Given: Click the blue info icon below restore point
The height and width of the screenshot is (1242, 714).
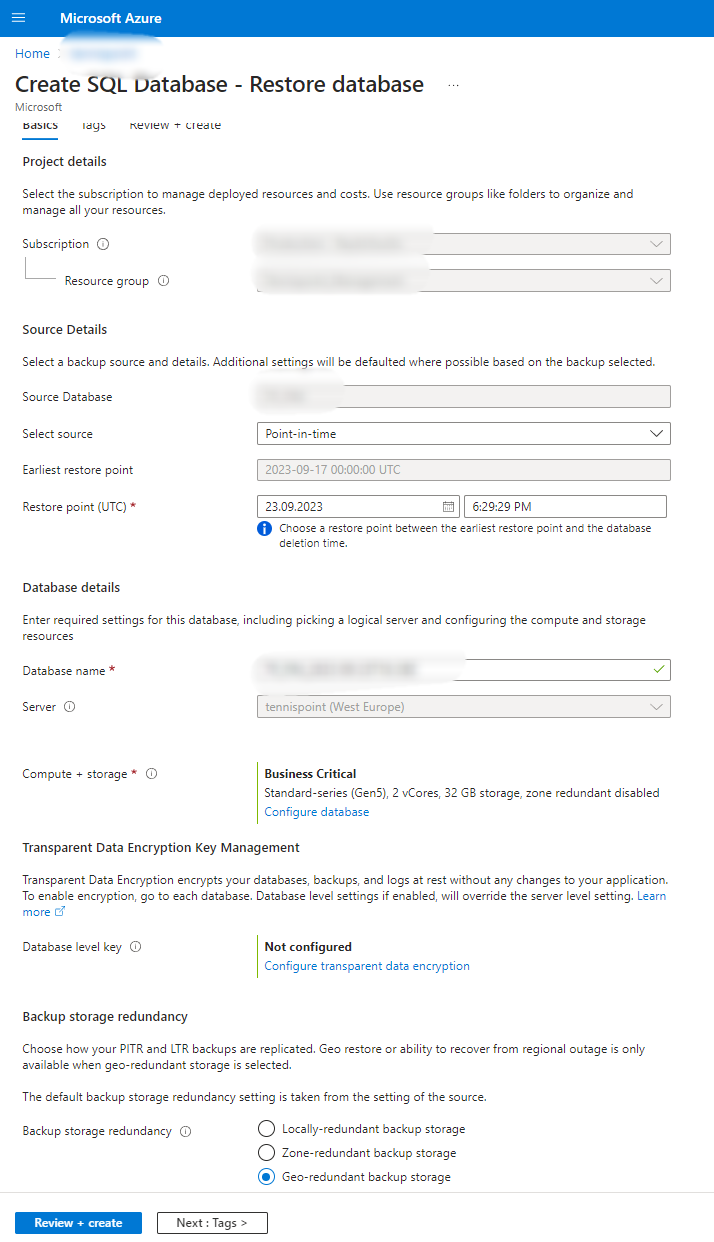Looking at the screenshot, I should [263, 527].
